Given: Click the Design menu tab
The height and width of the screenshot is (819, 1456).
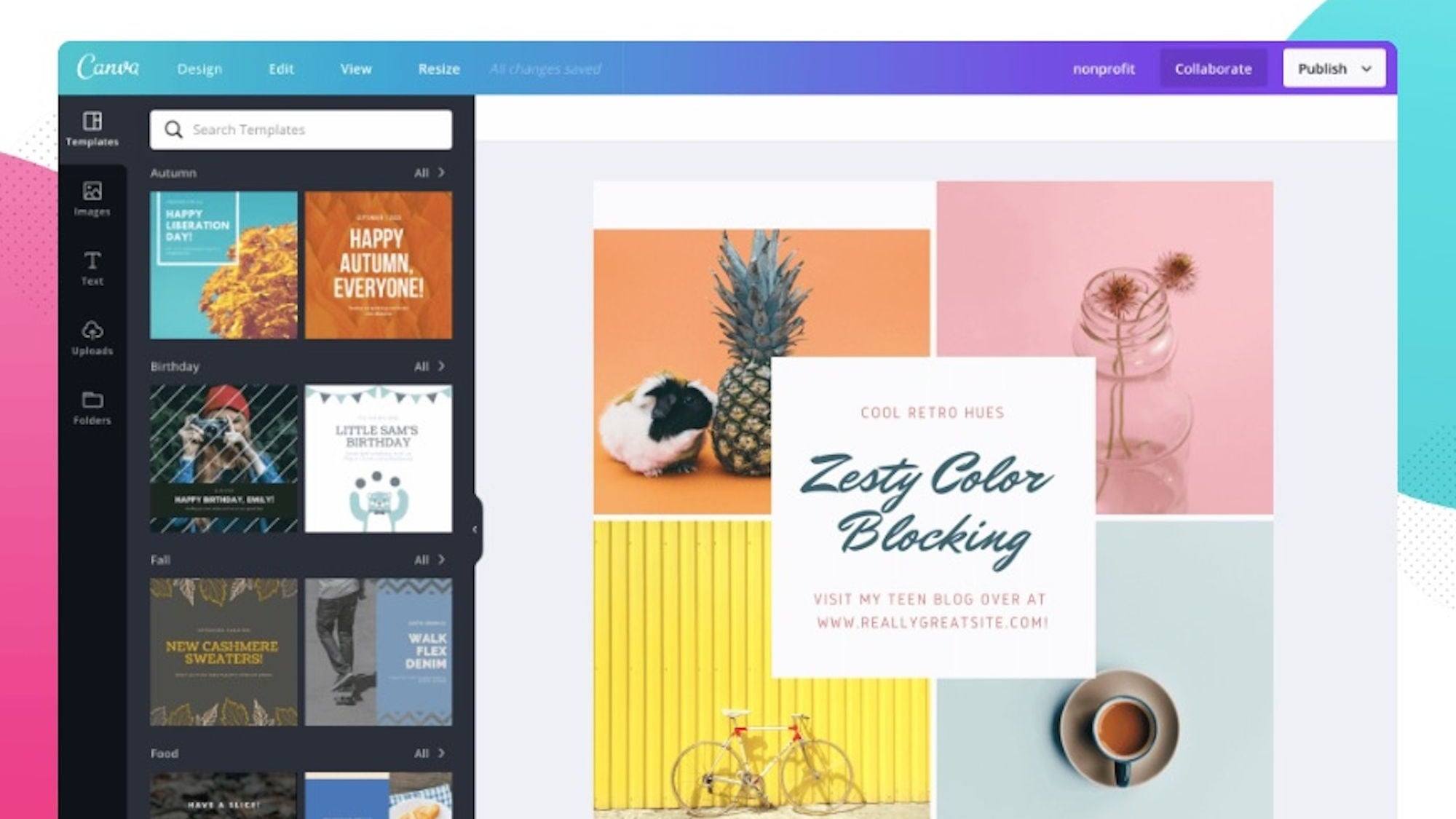Looking at the screenshot, I should pyautogui.click(x=200, y=68).
